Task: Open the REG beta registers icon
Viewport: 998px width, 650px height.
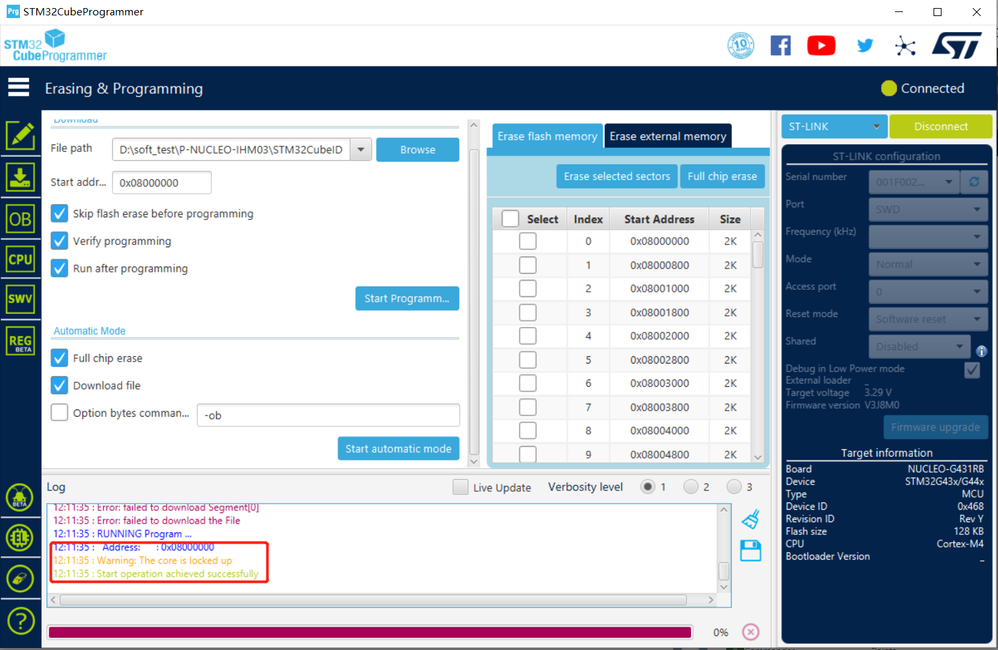Action: (20, 341)
